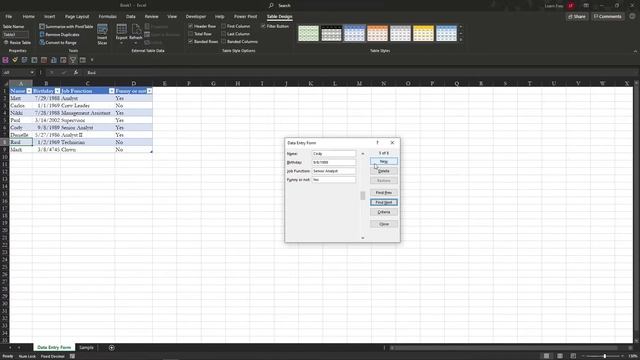Click the Data Entry Form help question mark

(x=378, y=142)
